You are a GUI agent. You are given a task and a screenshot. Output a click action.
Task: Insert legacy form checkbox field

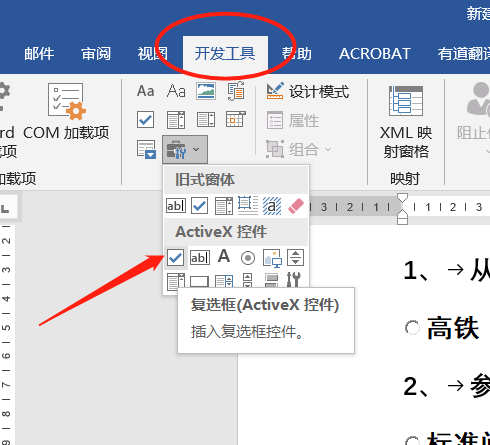pos(199,206)
